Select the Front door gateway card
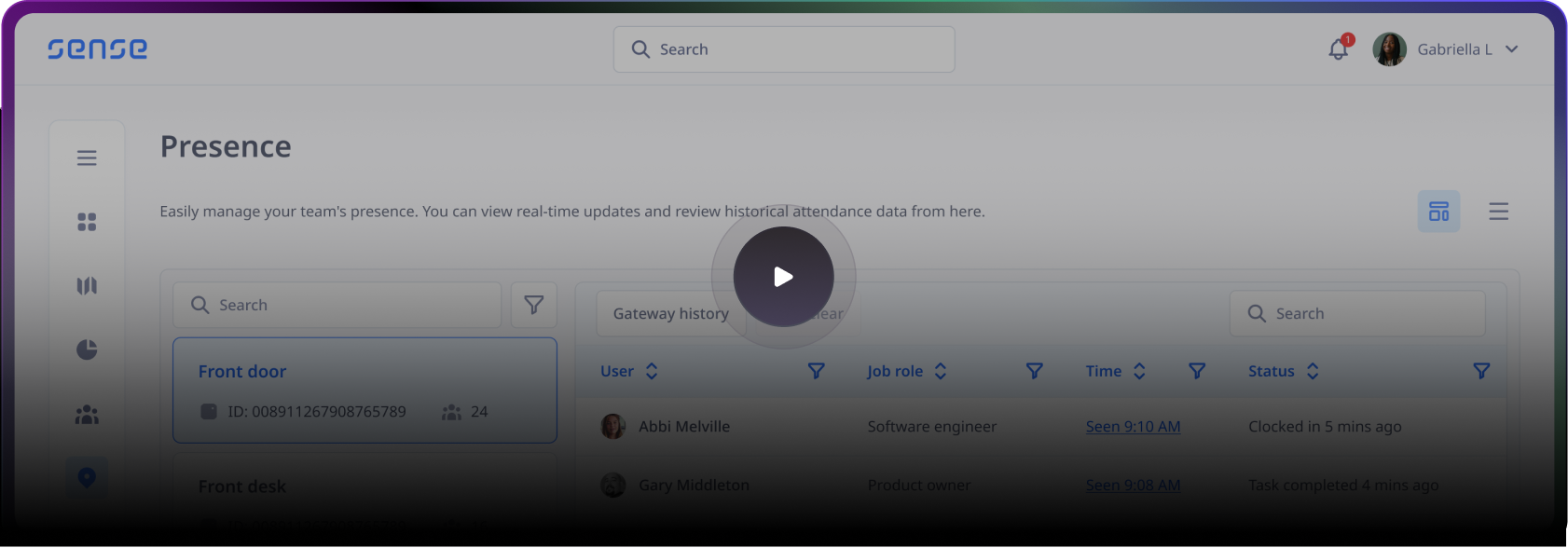This screenshot has height=548, width=1568. click(x=364, y=390)
